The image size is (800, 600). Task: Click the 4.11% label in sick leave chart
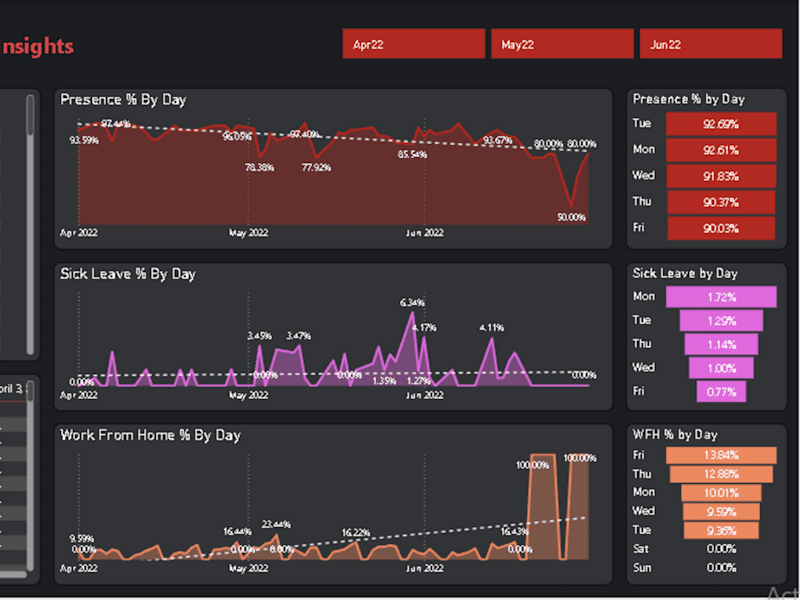(x=491, y=328)
